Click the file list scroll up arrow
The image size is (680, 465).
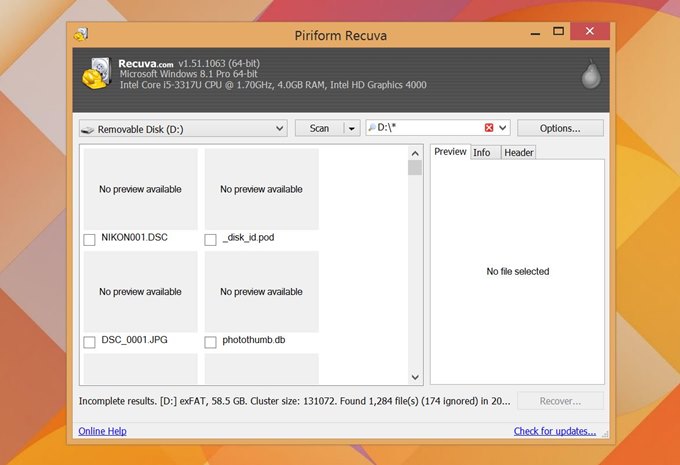415,153
